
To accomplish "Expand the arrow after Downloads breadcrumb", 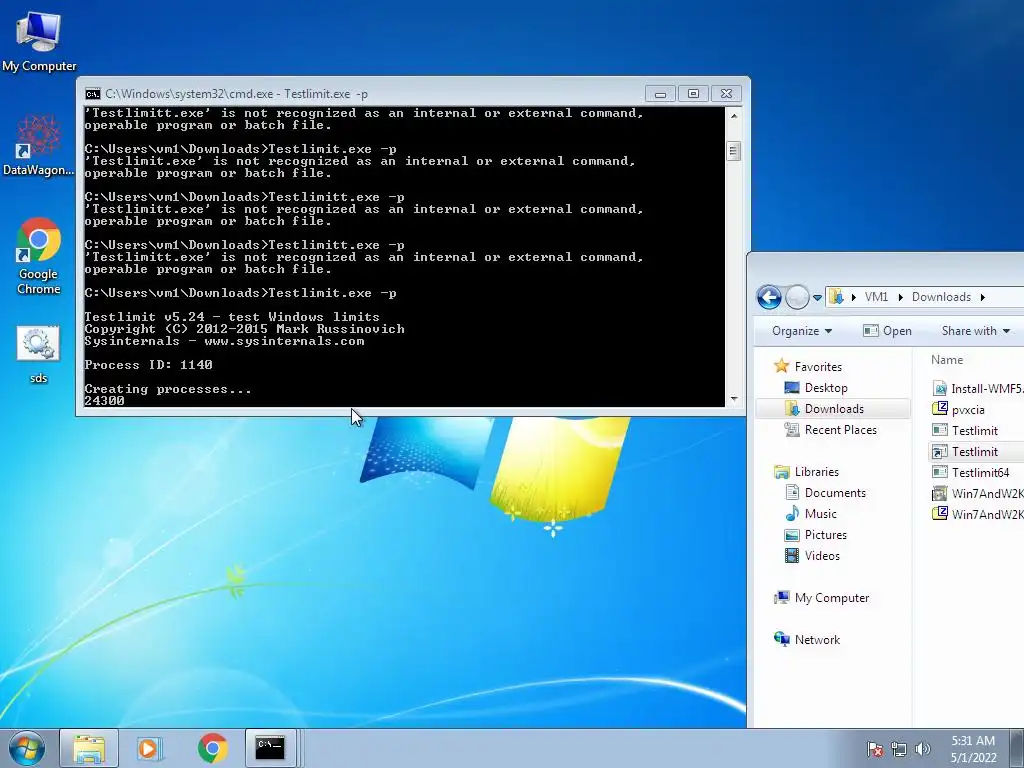I will tap(982, 297).
